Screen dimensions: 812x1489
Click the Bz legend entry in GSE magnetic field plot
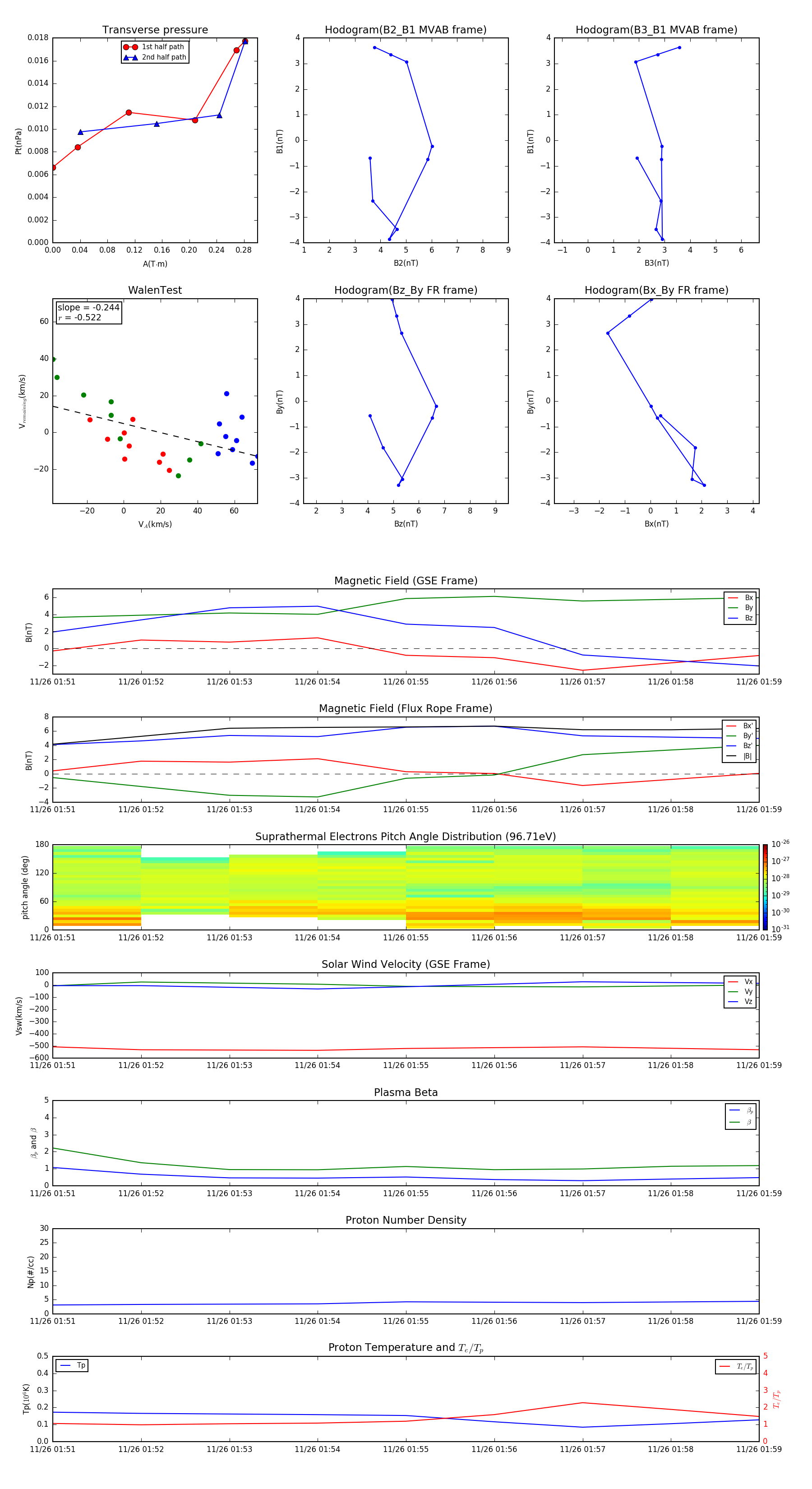[x=740, y=618]
